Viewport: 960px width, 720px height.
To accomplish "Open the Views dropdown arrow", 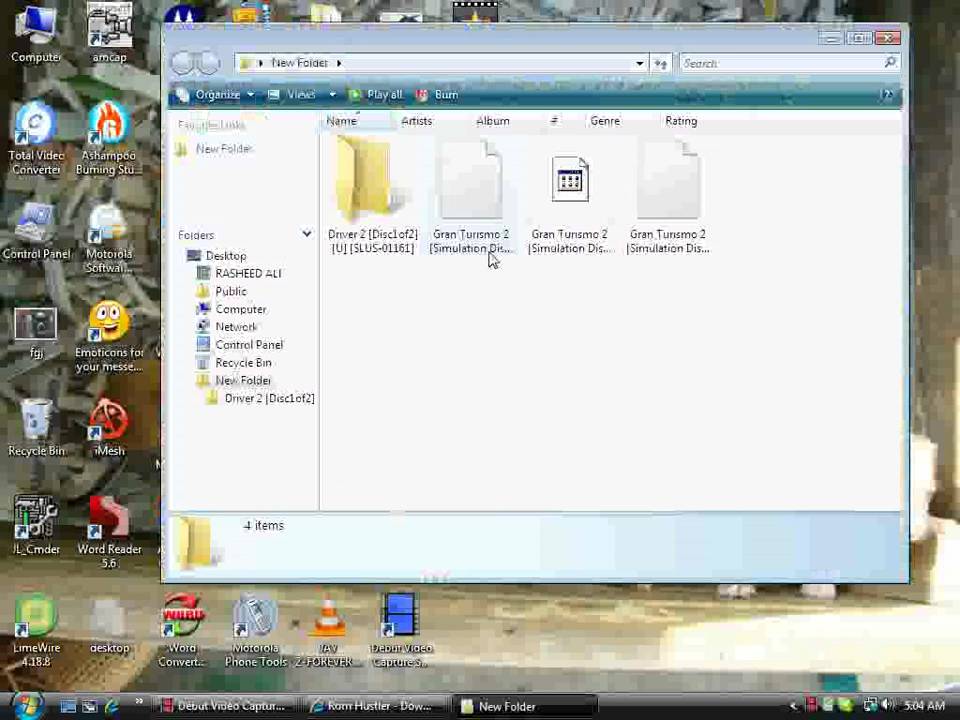I will 332,95.
